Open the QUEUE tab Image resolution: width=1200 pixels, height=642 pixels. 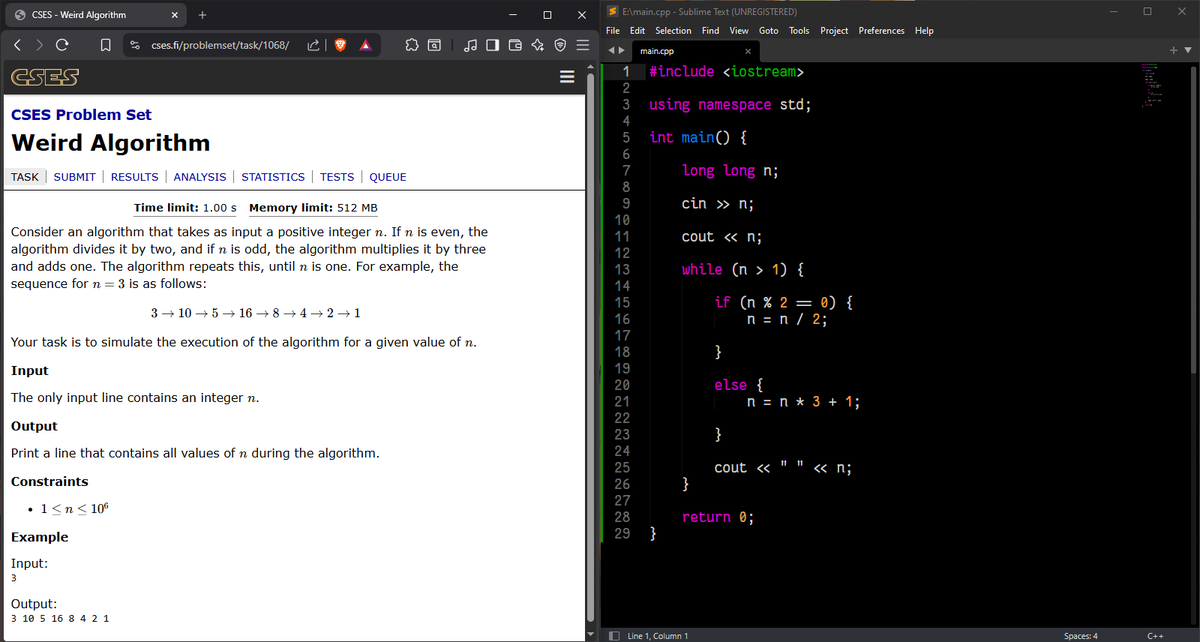[388, 177]
